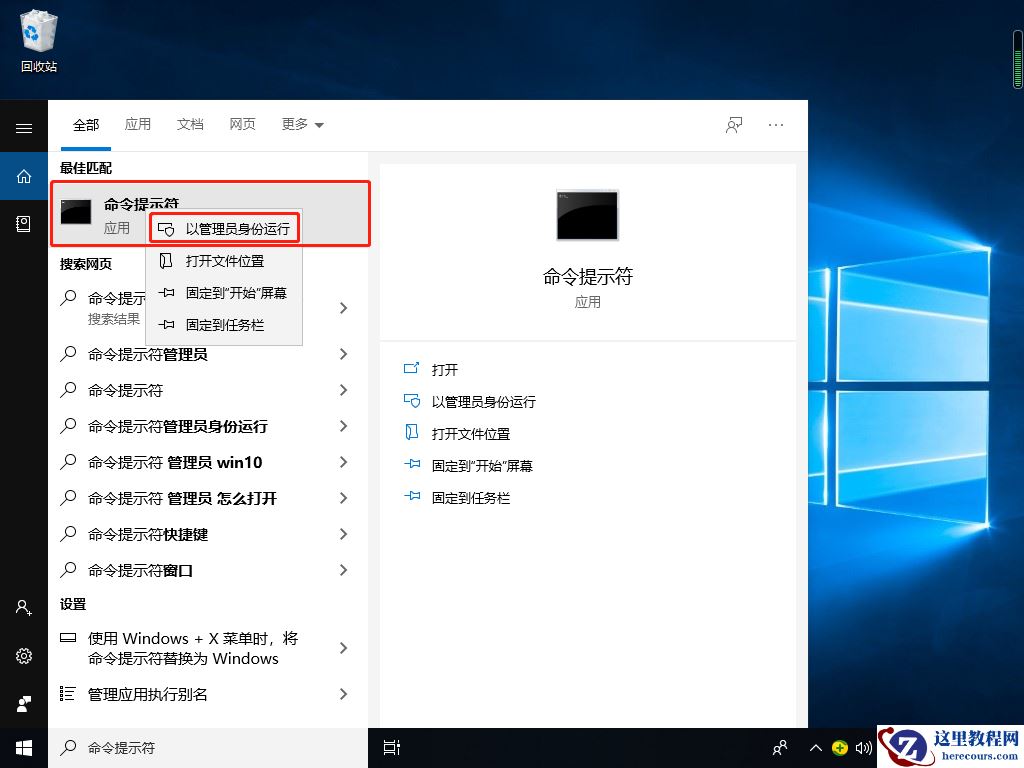1024x768 pixels.
Task: Open the Settings gear in the search sidebar
Action: point(24,656)
